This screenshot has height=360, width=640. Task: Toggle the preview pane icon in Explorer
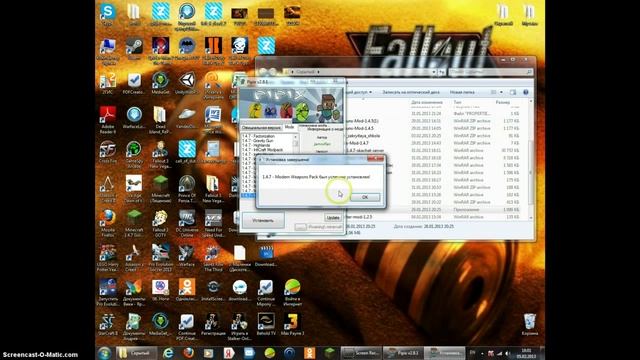[513, 92]
